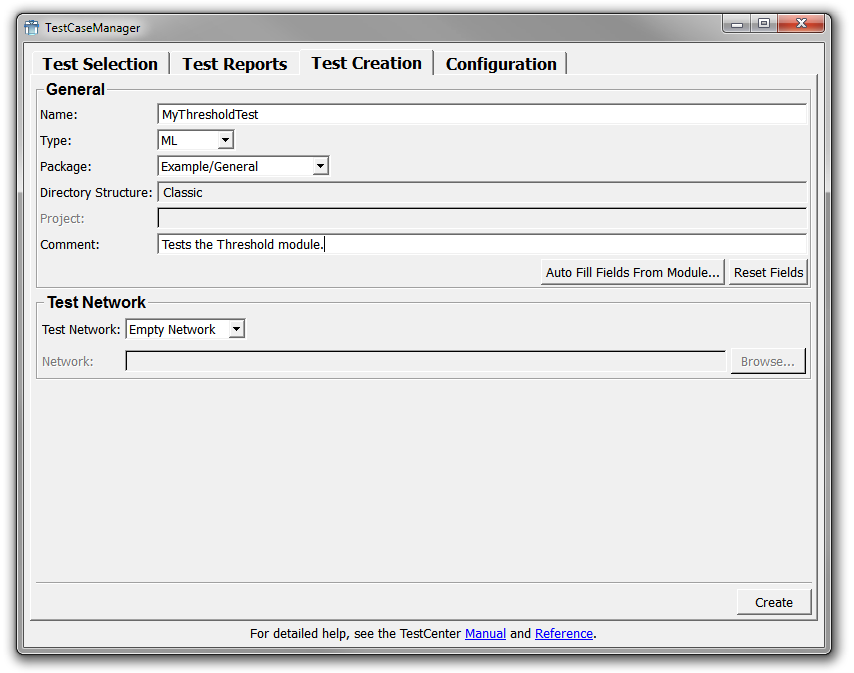Click the TestCaseManager title bar icon
The image size is (854, 673).
click(x=32, y=28)
